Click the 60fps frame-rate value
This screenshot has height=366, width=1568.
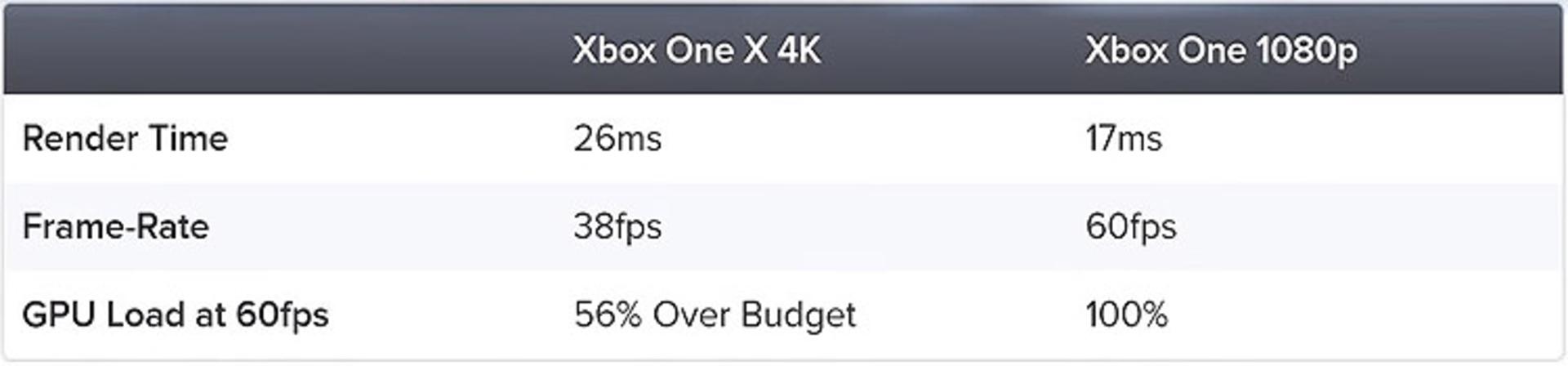click(1131, 226)
